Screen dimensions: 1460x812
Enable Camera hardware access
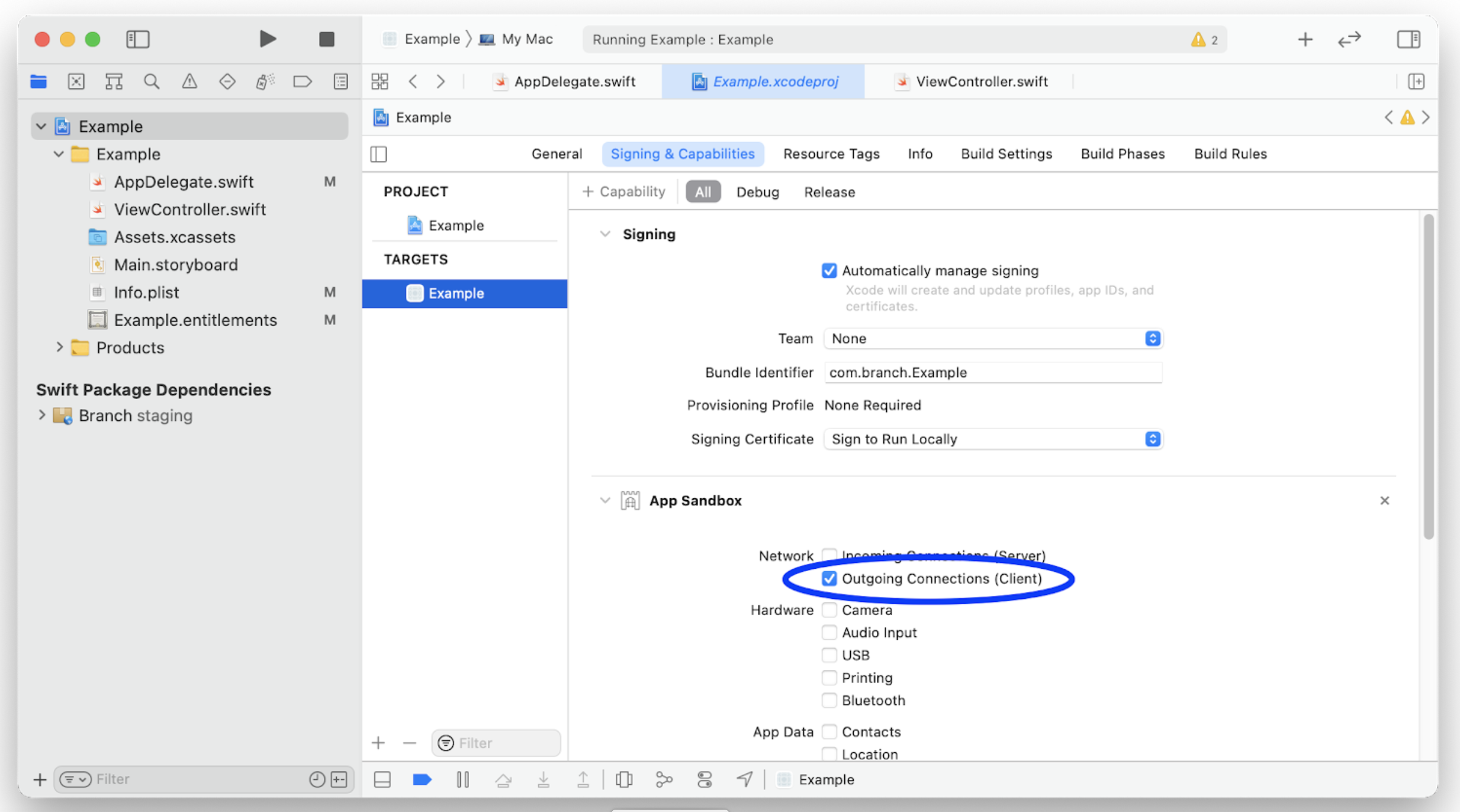coord(829,610)
